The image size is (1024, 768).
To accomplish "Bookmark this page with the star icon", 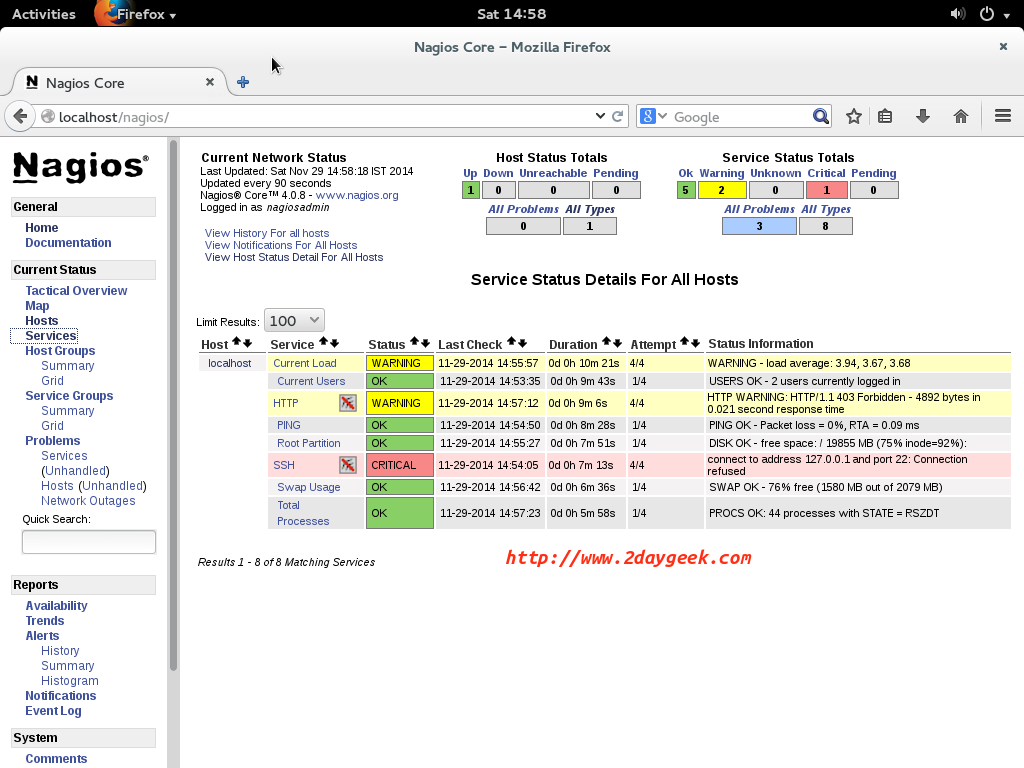I will 854,117.
